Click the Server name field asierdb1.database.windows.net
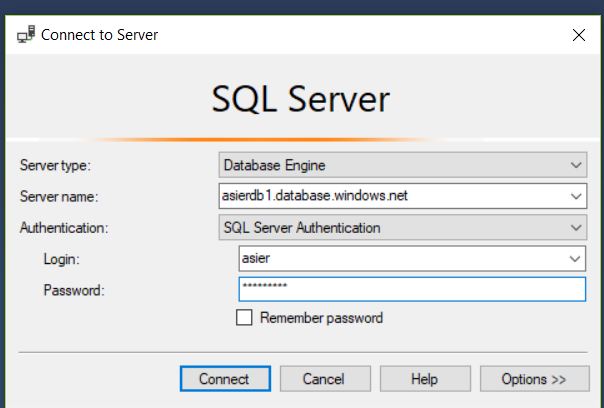Image resolution: width=604 pixels, height=408 pixels. coord(403,196)
